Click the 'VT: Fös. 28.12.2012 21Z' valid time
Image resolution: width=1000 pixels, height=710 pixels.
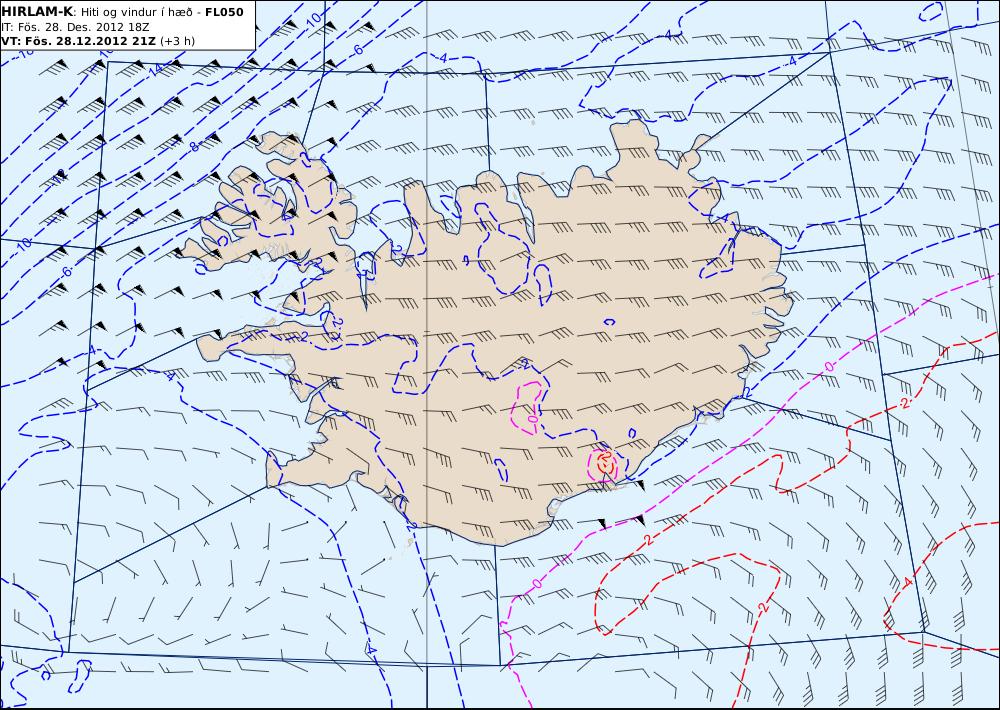tap(79, 41)
